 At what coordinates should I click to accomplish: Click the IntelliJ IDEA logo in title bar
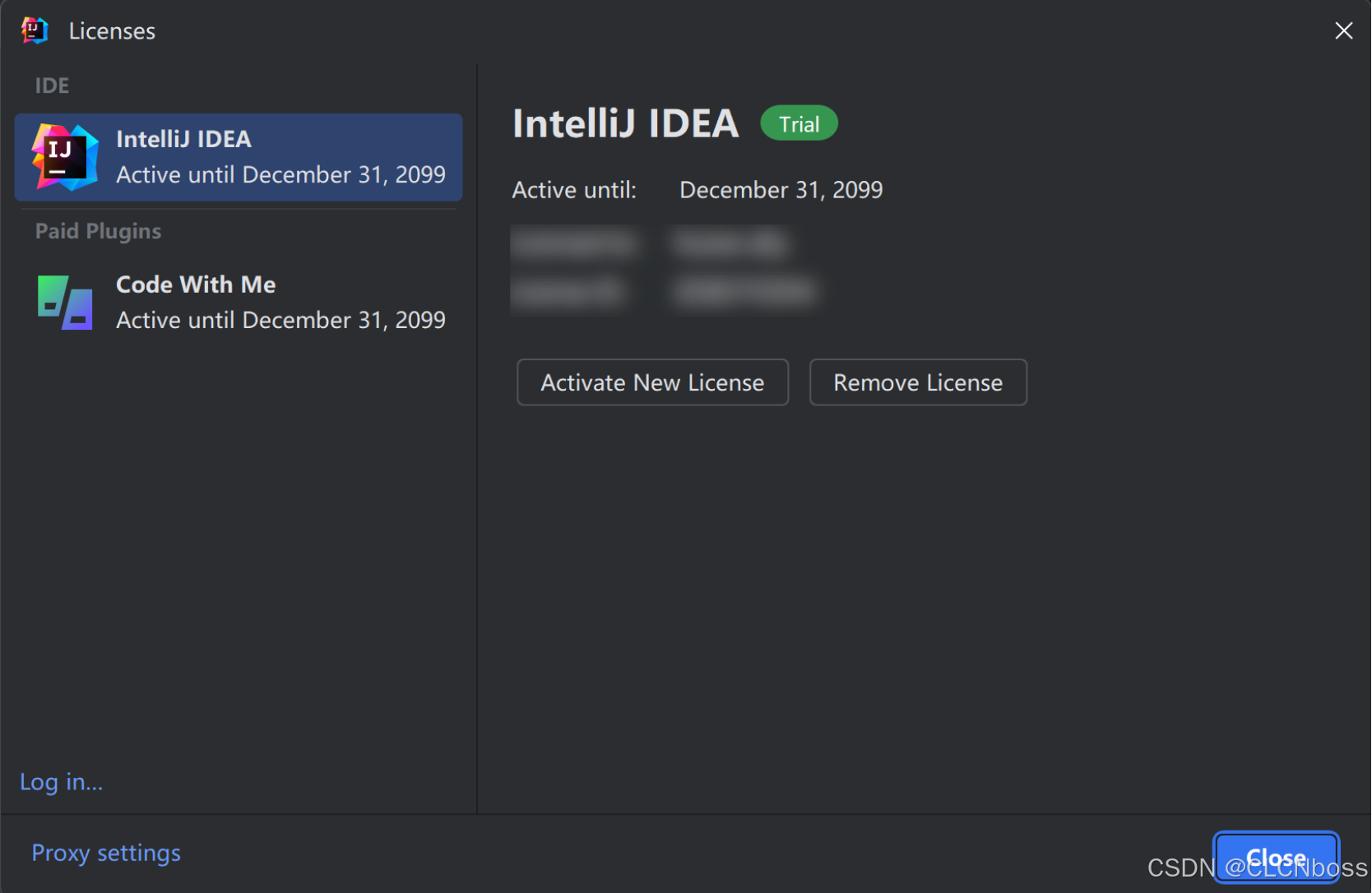tap(35, 30)
